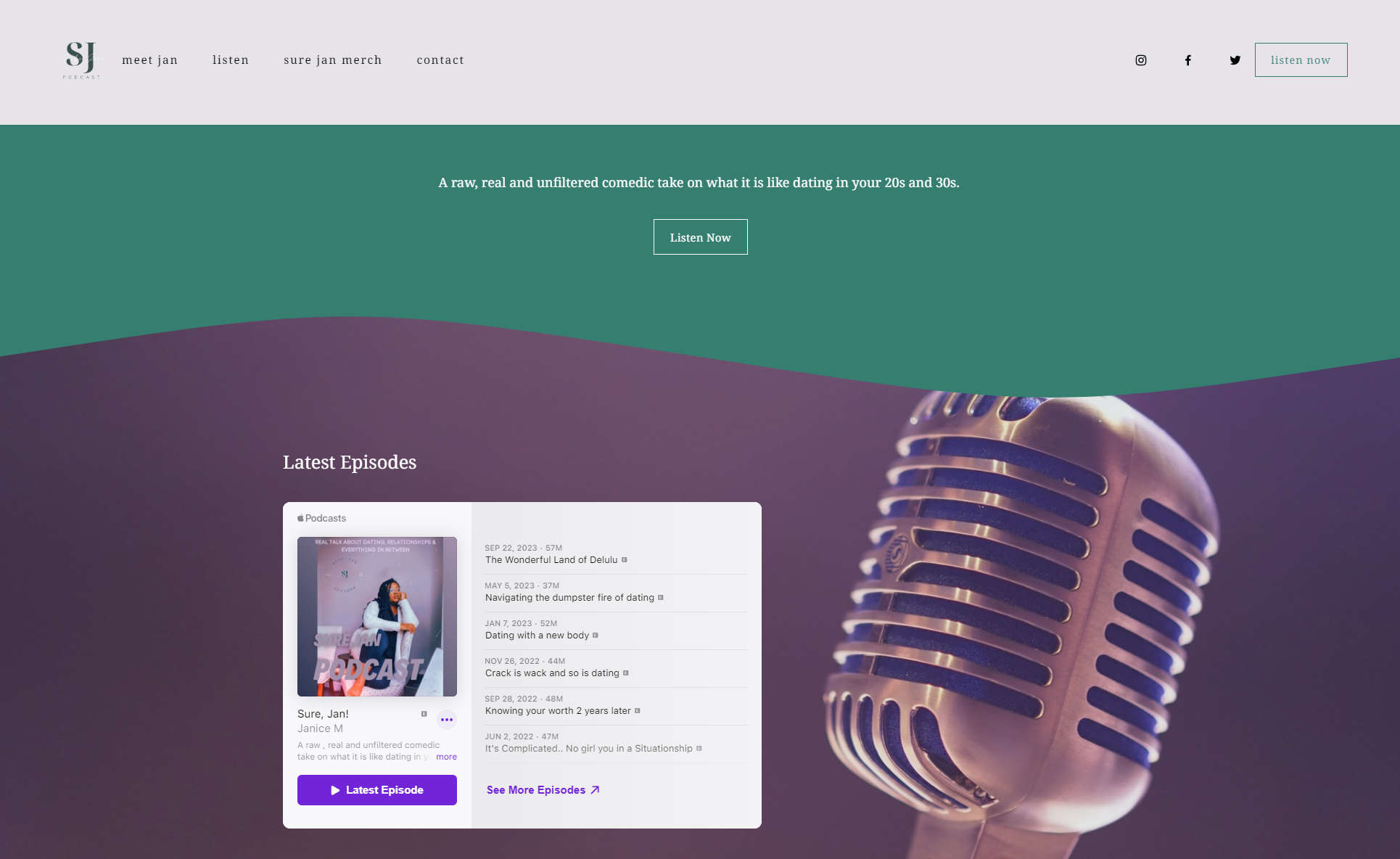The image size is (1400, 859).
Task: Play the Latest Episode purple button
Action: click(x=377, y=790)
